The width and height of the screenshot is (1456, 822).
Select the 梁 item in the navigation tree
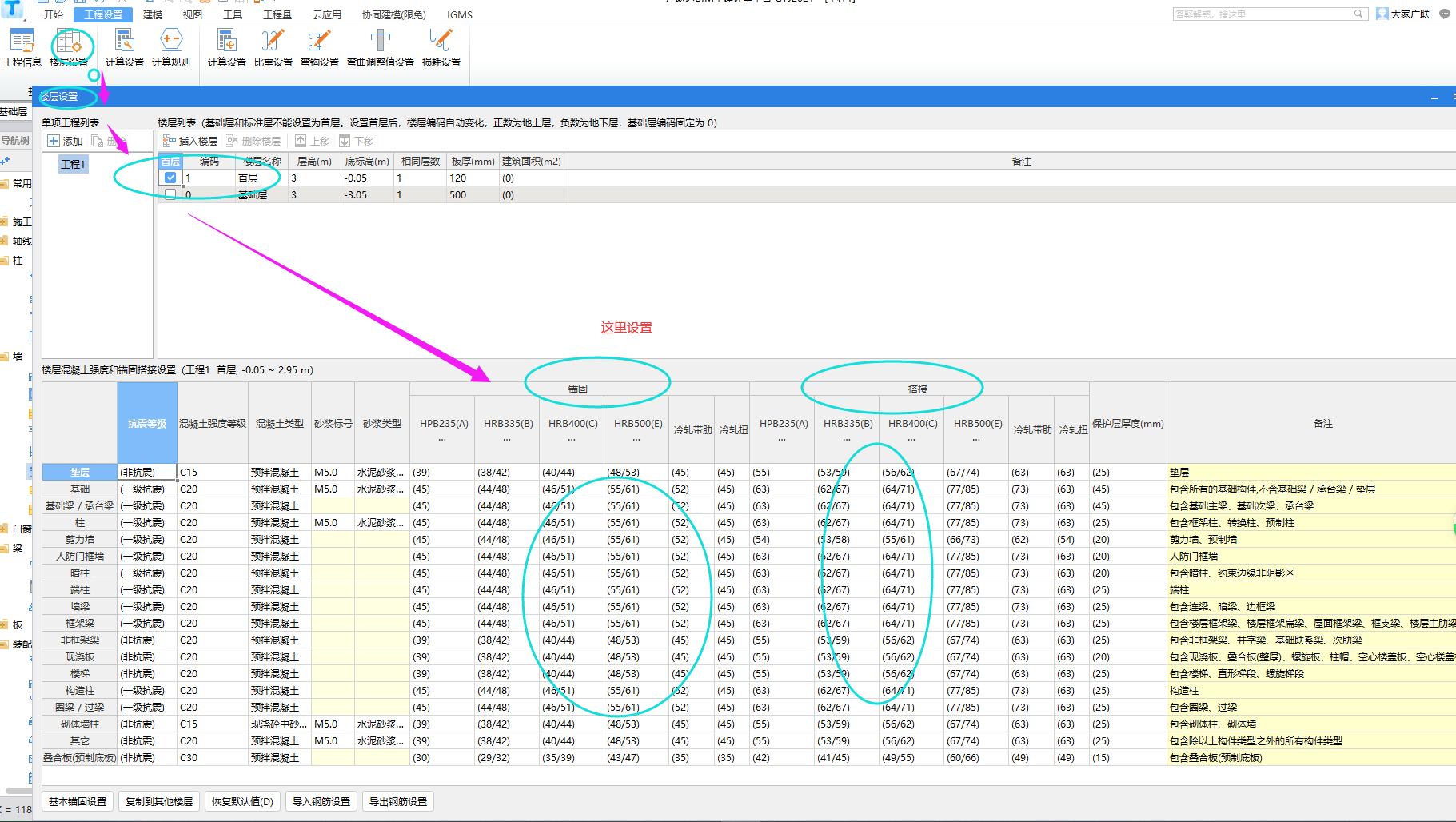18,548
